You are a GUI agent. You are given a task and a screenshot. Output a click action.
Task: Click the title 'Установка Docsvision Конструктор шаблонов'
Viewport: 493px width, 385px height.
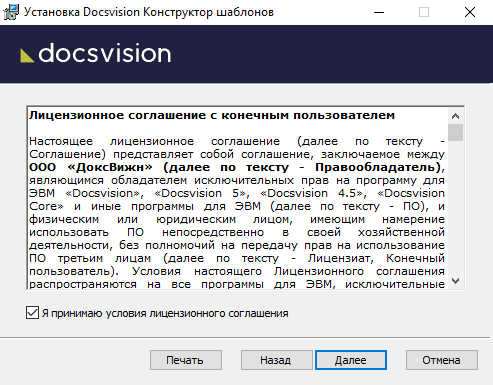(x=149, y=12)
